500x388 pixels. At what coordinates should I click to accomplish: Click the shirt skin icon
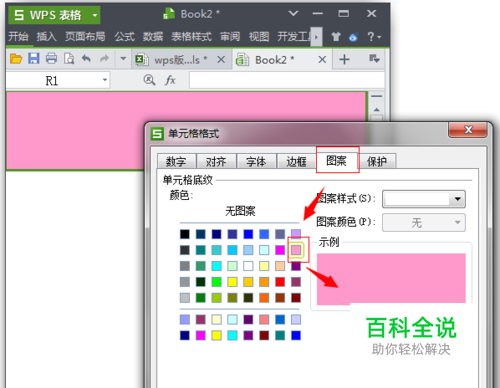[x=336, y=37]
